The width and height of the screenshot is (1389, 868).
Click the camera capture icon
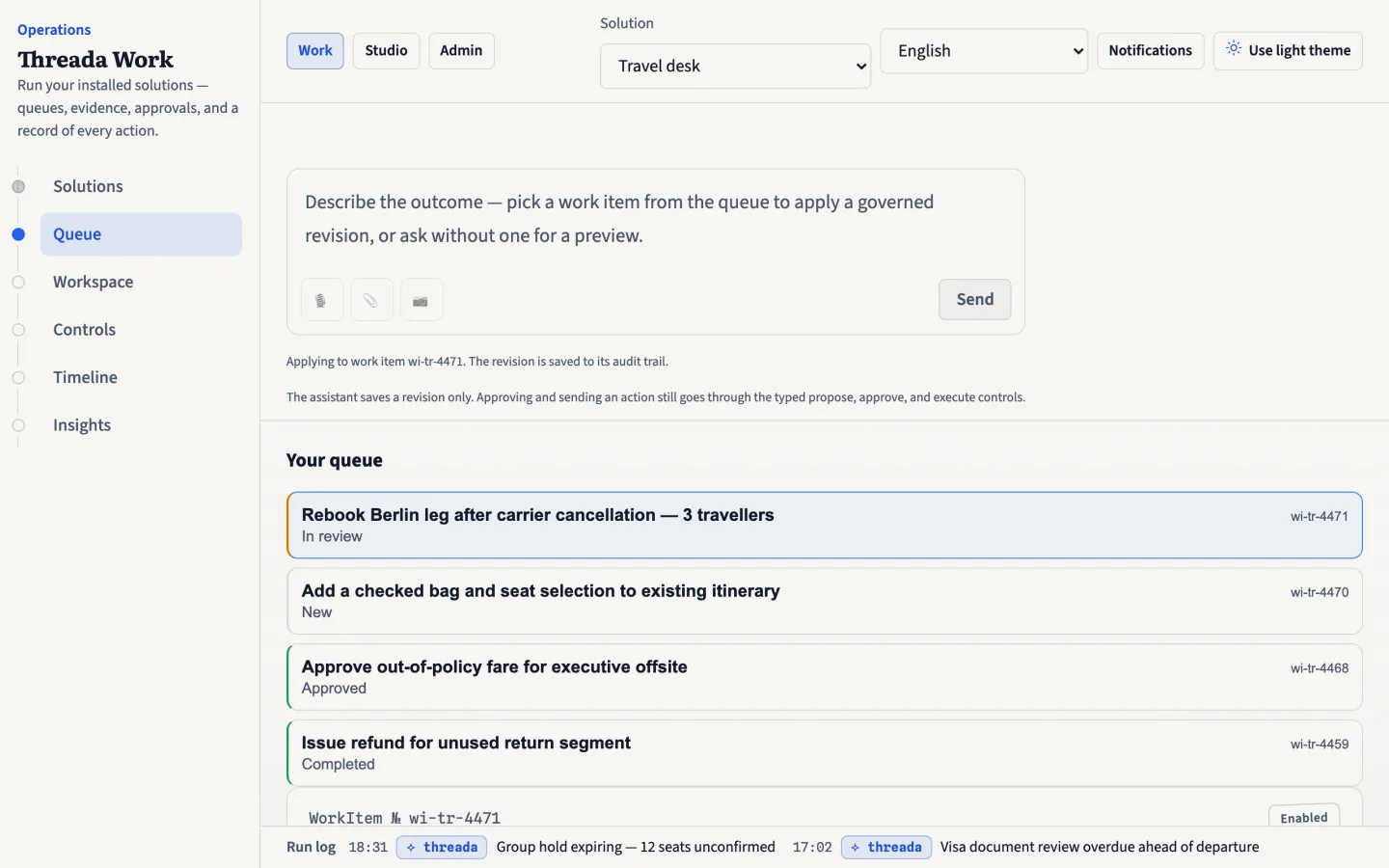point(421,300)
